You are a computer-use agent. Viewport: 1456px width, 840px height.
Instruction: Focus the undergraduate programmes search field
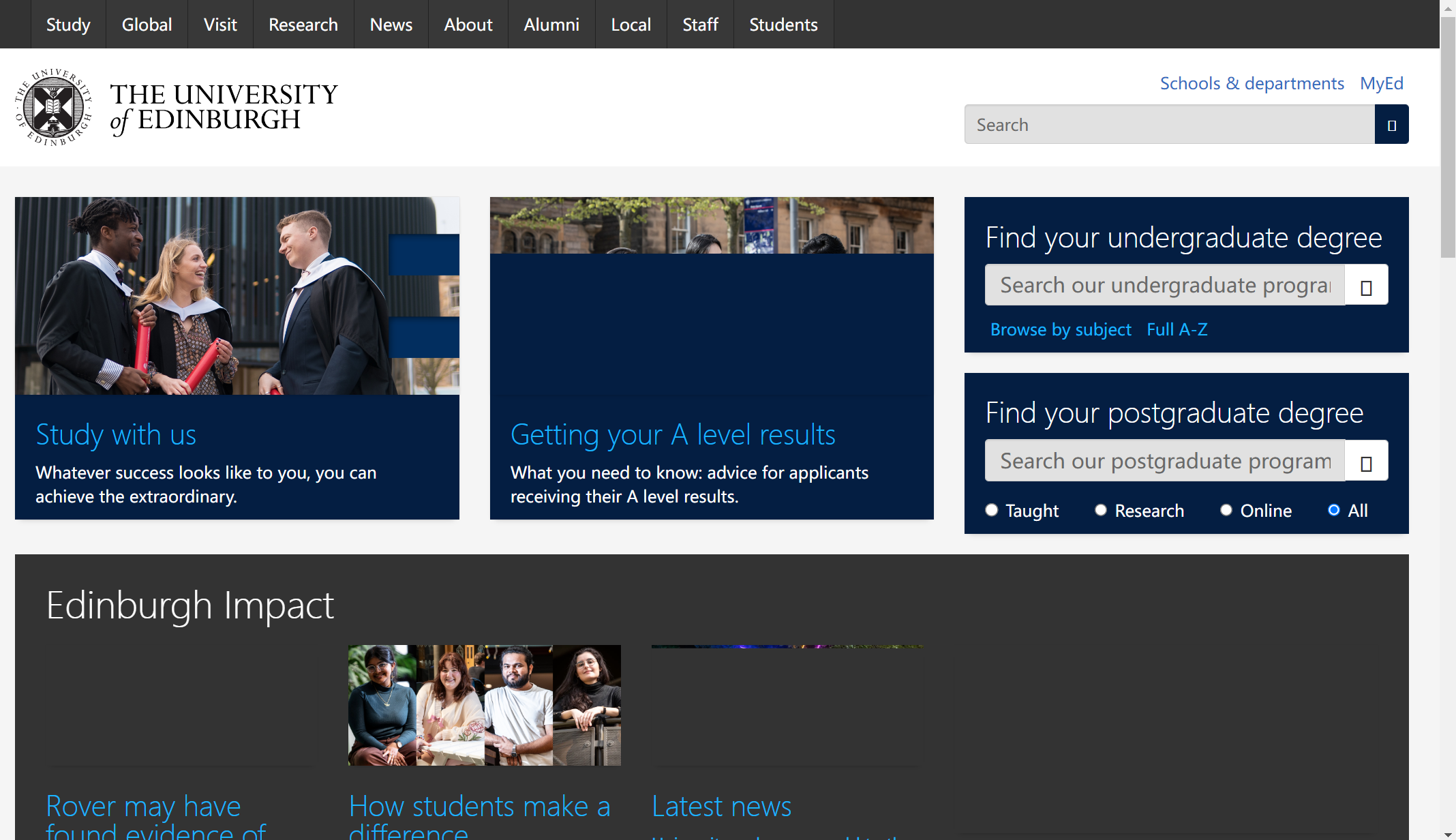[1165, 285]
